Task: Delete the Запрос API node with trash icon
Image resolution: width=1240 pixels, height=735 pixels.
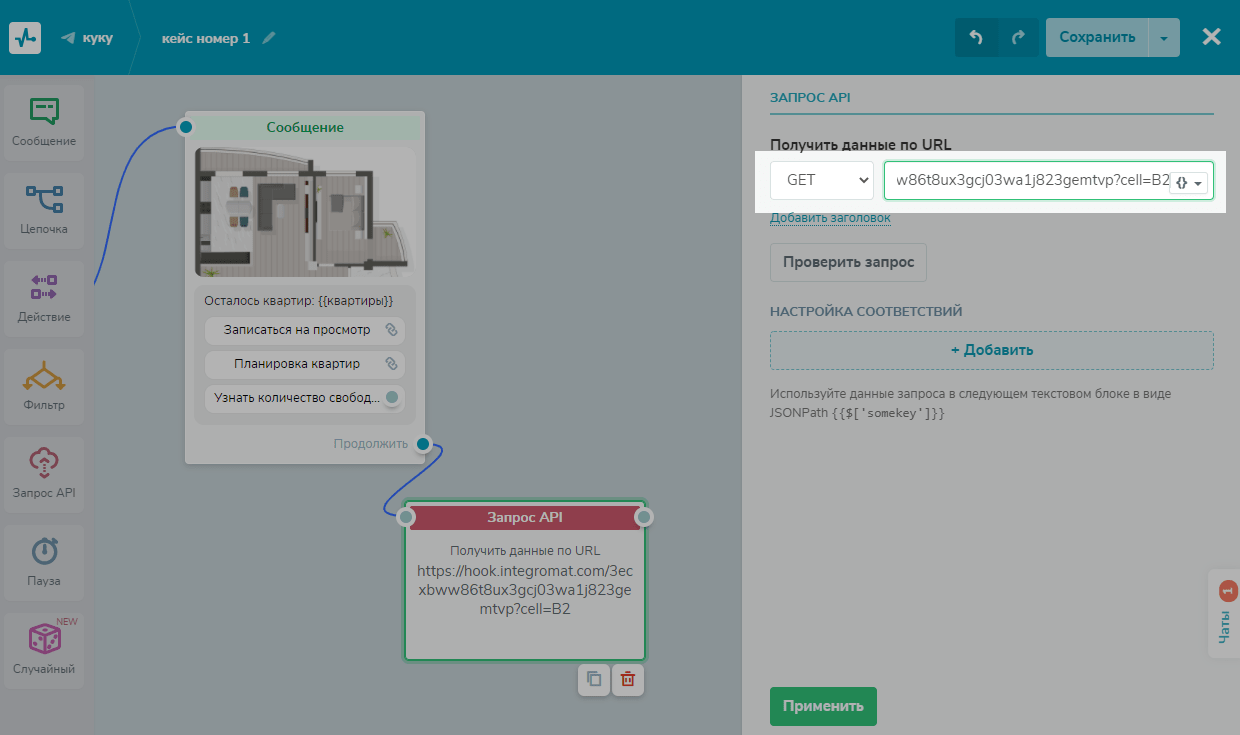Action: coord(628,679)
